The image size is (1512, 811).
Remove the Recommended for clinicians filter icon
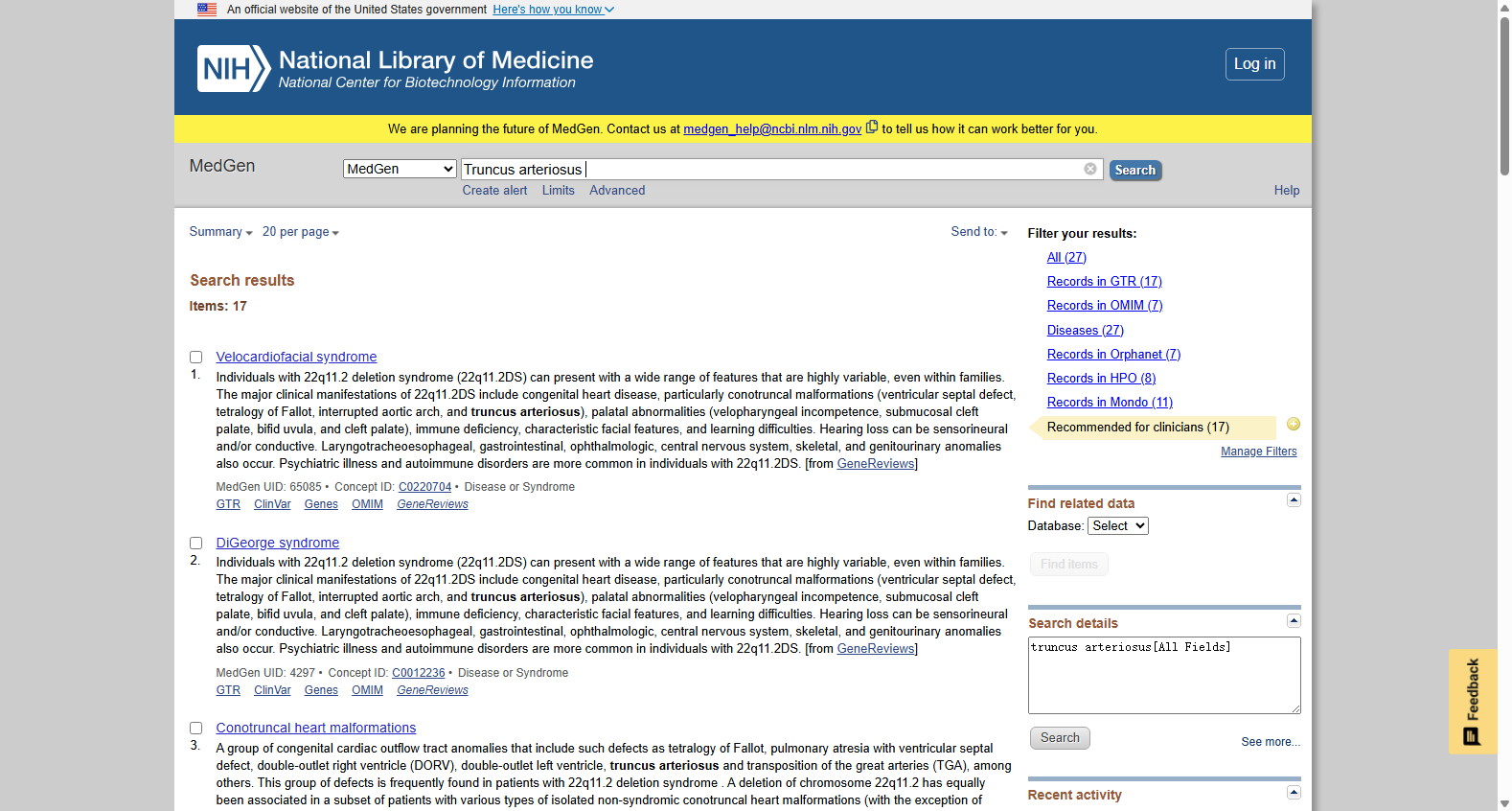pyautogui.click(x=1294, y=424)
